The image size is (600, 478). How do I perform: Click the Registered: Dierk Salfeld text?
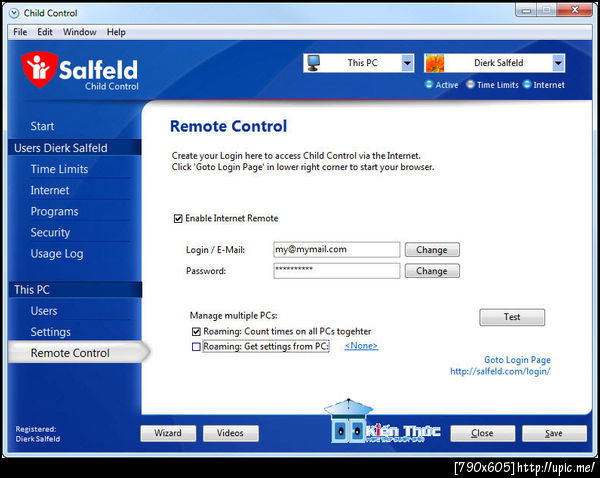pyautogui.click(x=38, y=434)
